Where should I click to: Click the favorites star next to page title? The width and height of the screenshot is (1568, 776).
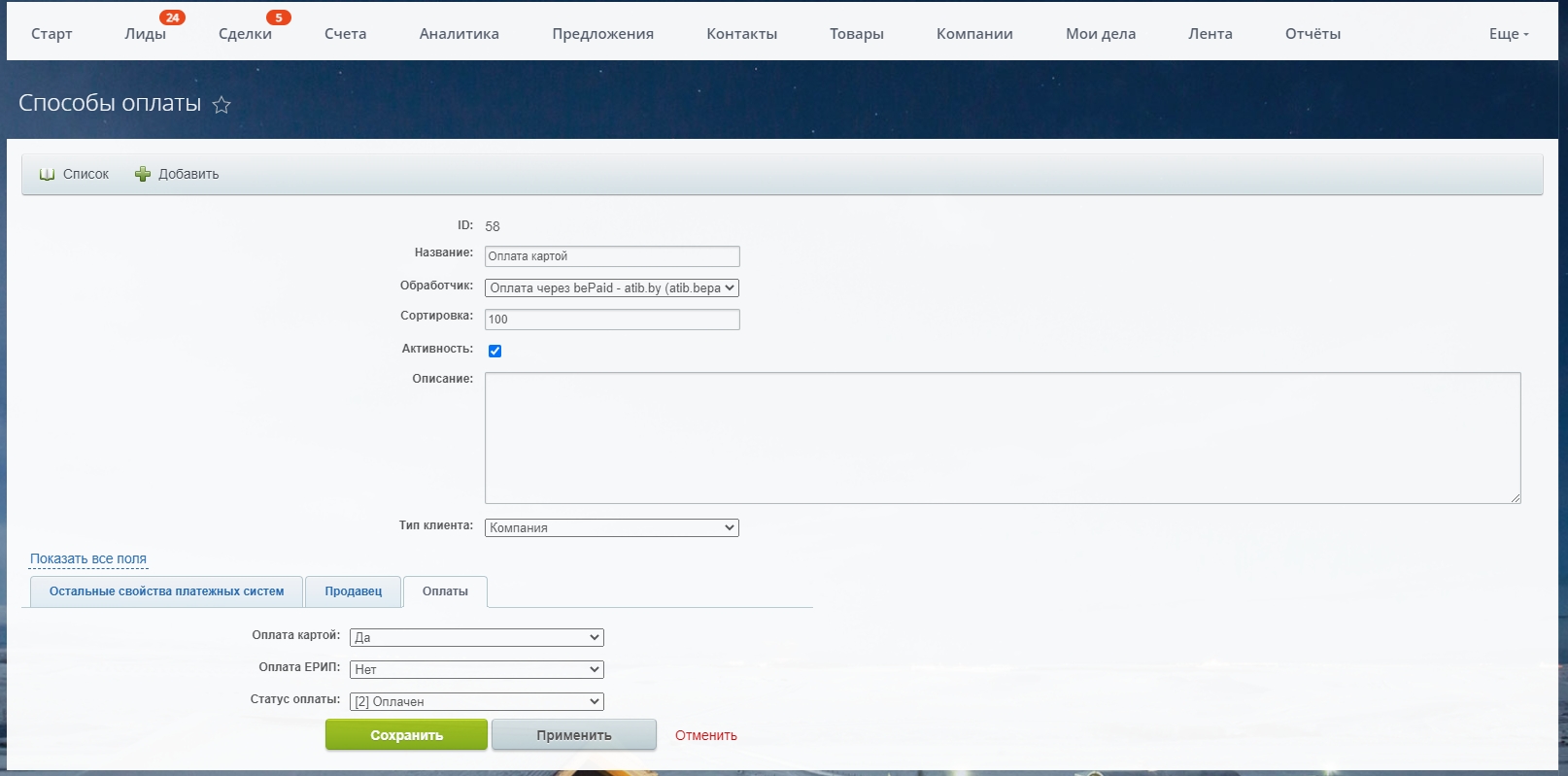click(222, 105)
